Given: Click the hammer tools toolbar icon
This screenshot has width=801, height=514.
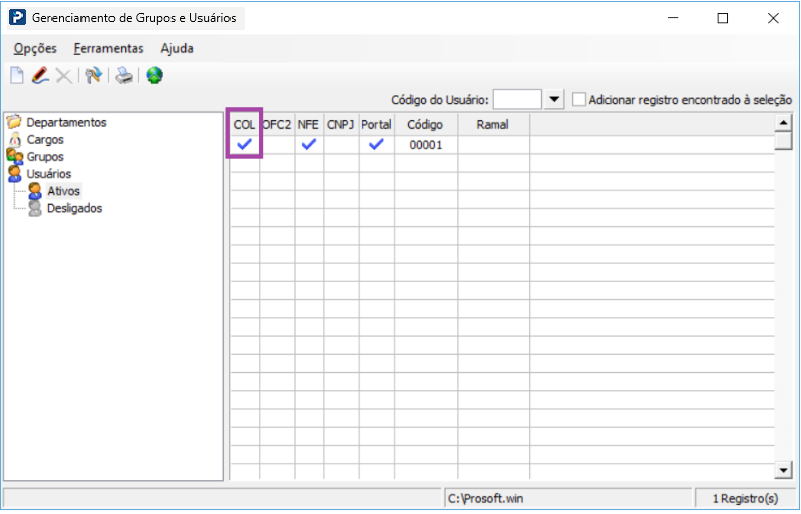Looking at the screenshot, I should (93, 76).
